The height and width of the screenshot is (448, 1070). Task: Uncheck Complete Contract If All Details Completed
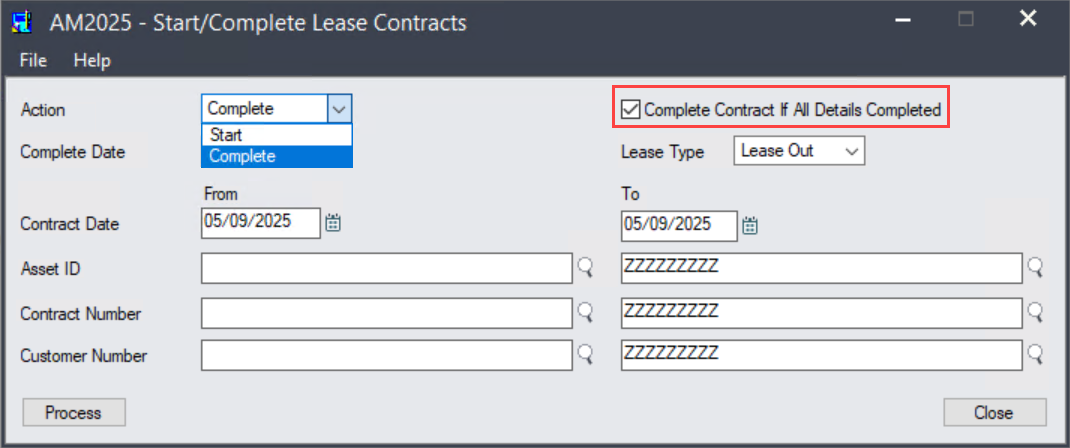pos(631,109)
